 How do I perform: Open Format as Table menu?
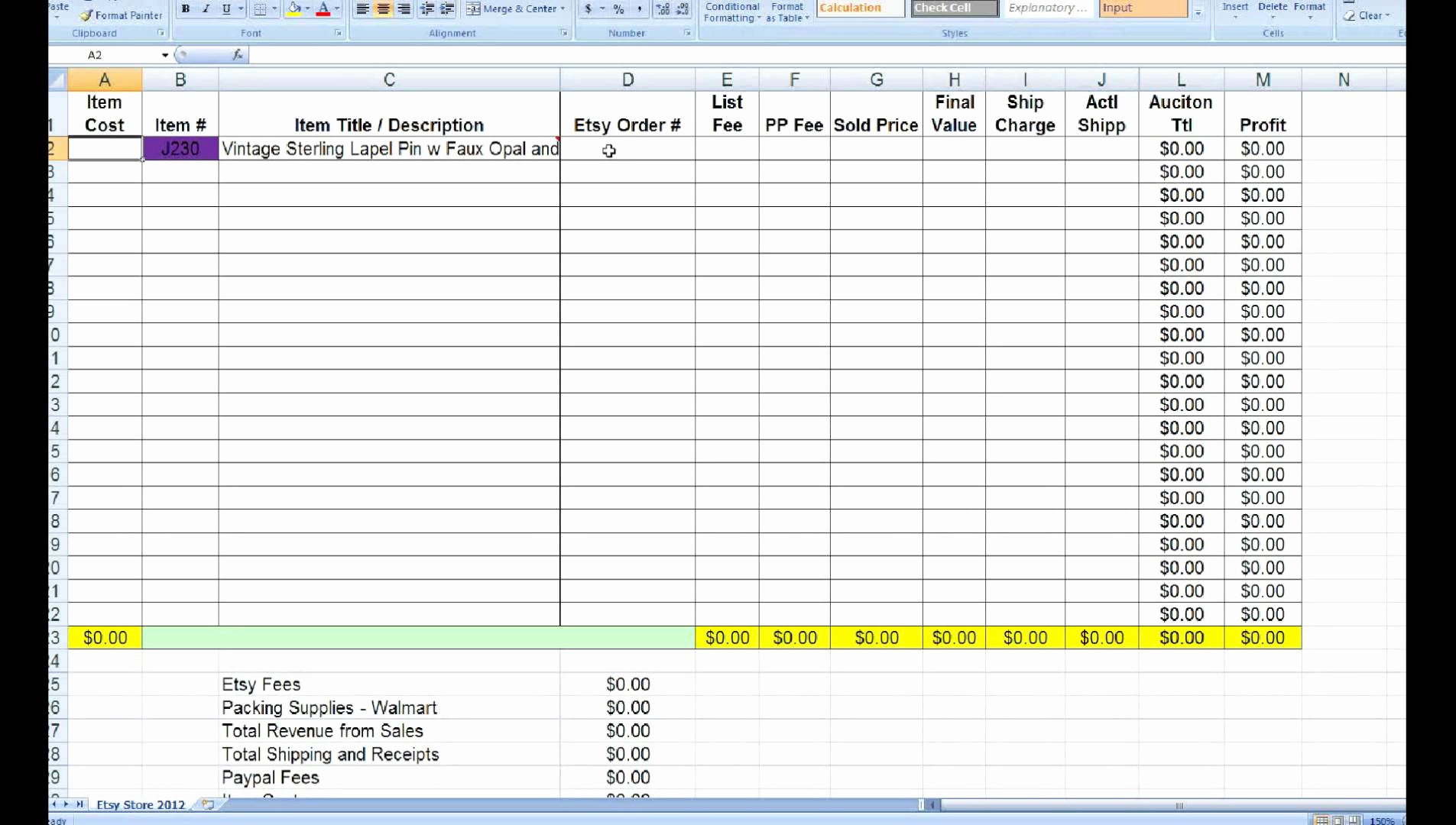pos(788,11)
